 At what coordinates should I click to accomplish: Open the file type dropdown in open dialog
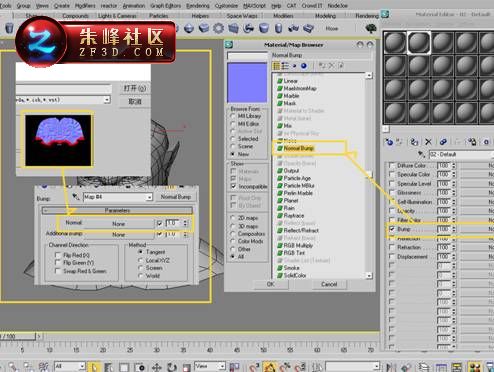coord(107,99)
